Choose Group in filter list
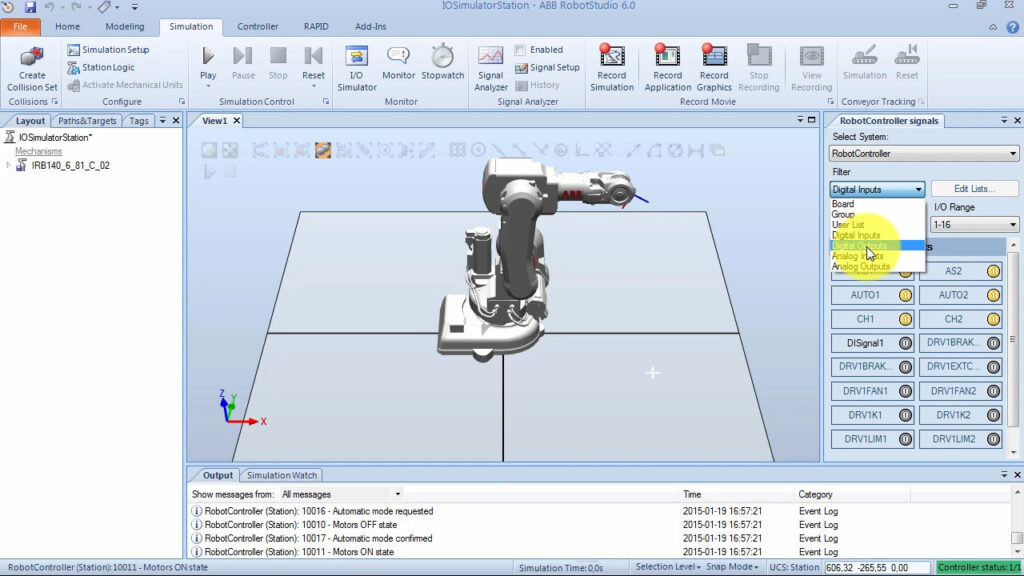The height and width of the screenshot is (576, 1024). pos(877,214)
